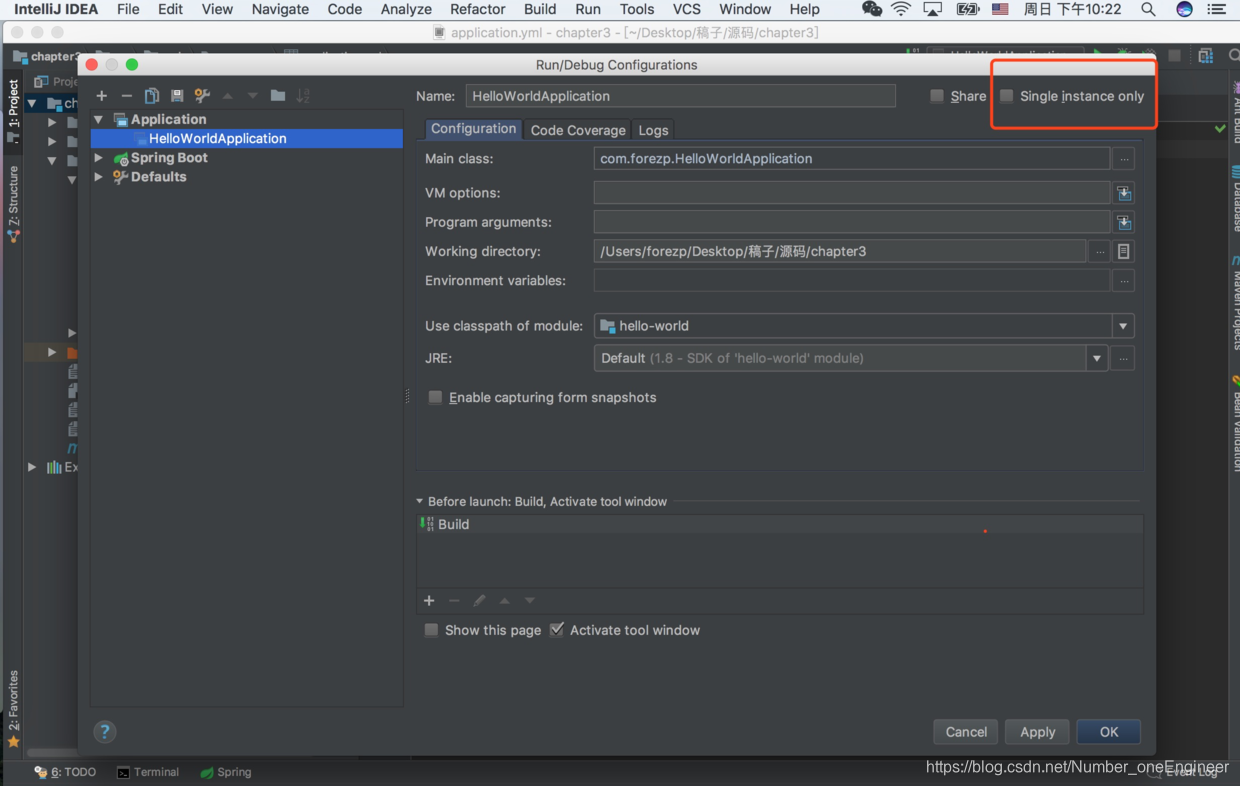Open the Navigate menu
1240x786 pixels.
(x=280, y=10)
